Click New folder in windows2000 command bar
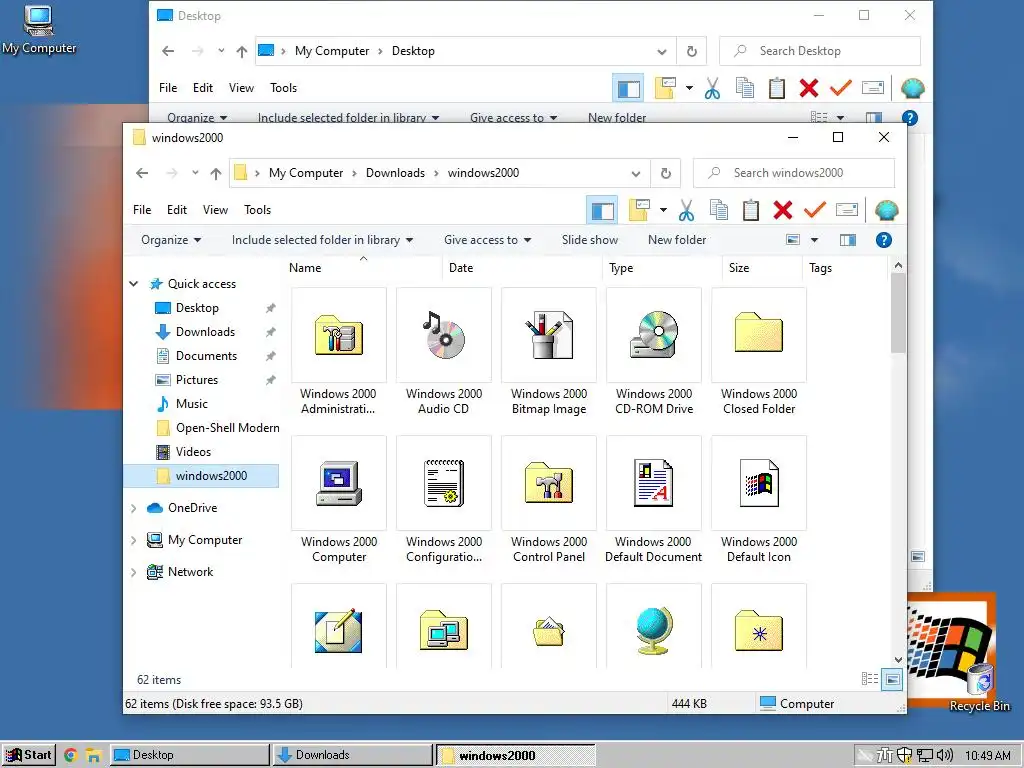Image resolution: width=1024 pixels, height=768 pixels. click(x=677, y=240)
